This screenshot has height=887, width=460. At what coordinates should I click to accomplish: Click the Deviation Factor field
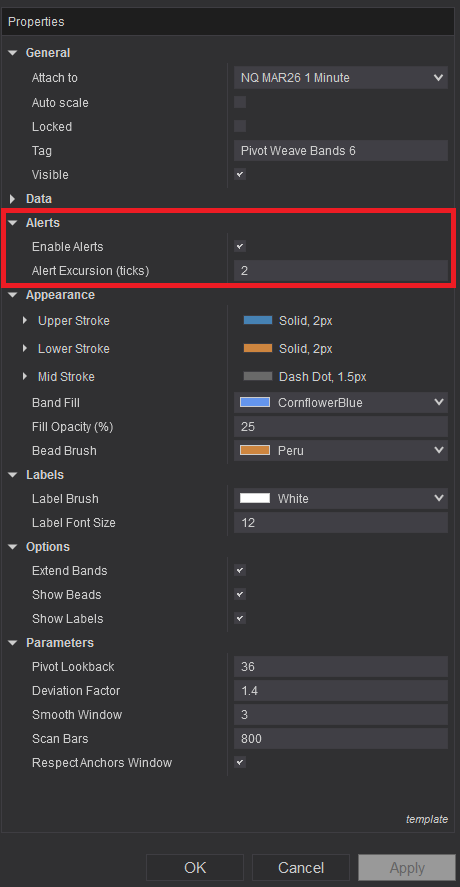341,691
